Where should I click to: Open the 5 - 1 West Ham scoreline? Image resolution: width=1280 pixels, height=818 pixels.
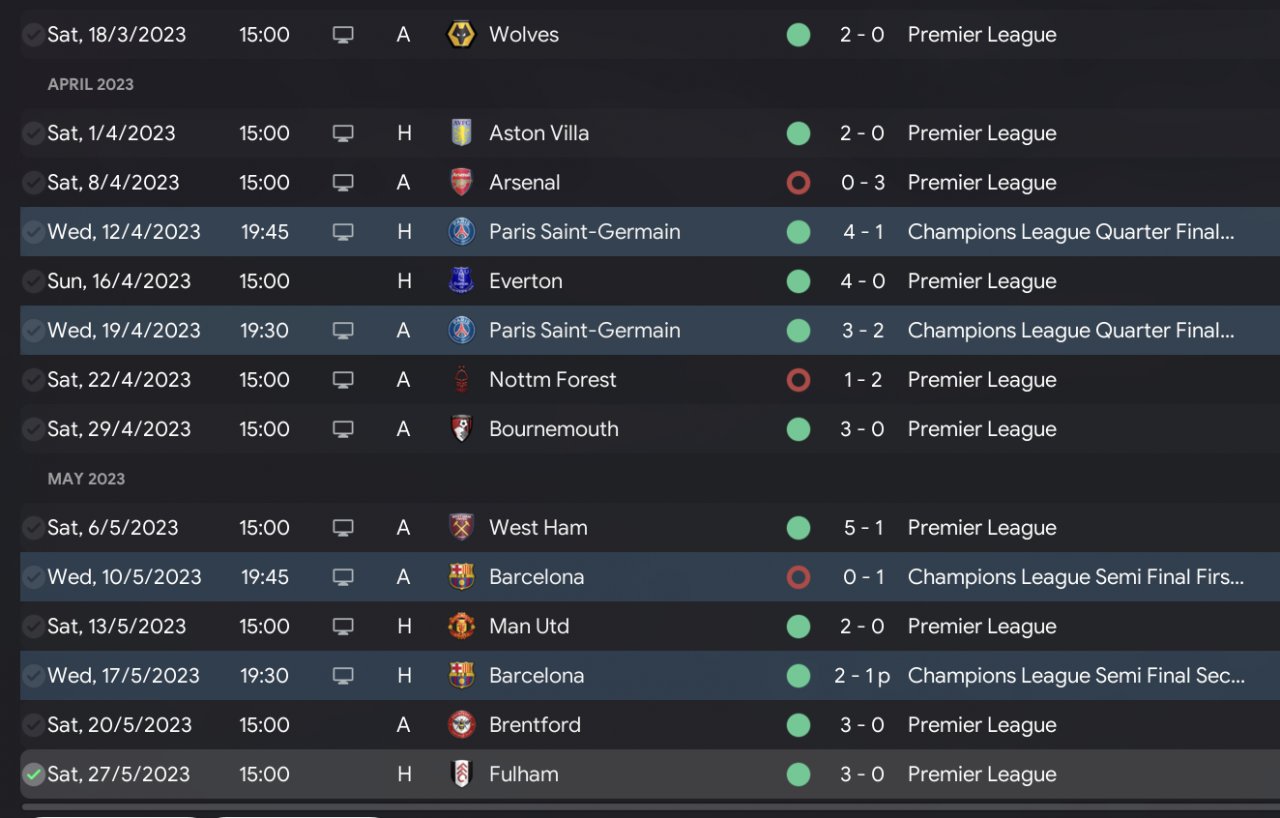[x=862, y=527]
